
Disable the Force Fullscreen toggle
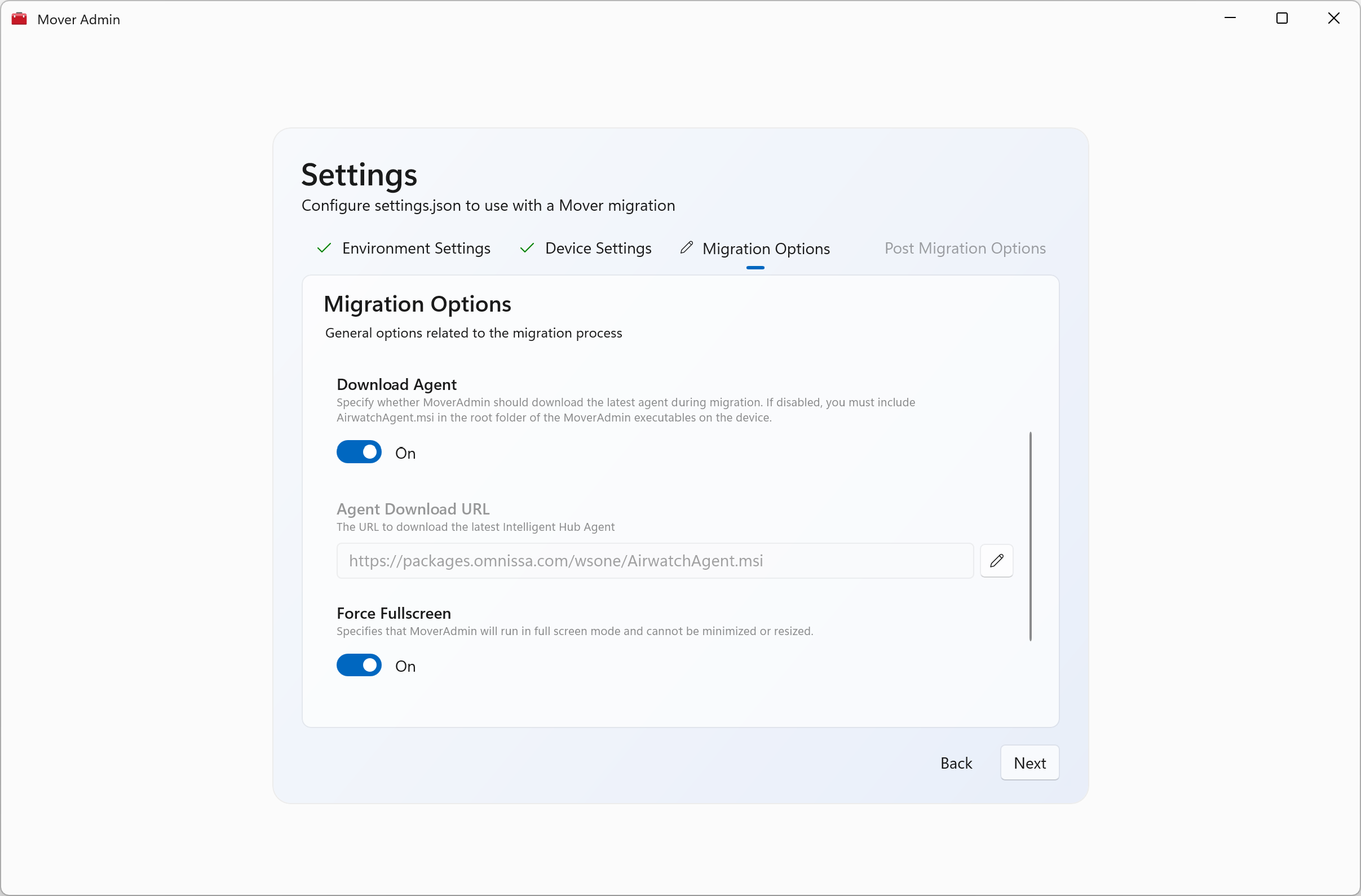coord(359,665)
